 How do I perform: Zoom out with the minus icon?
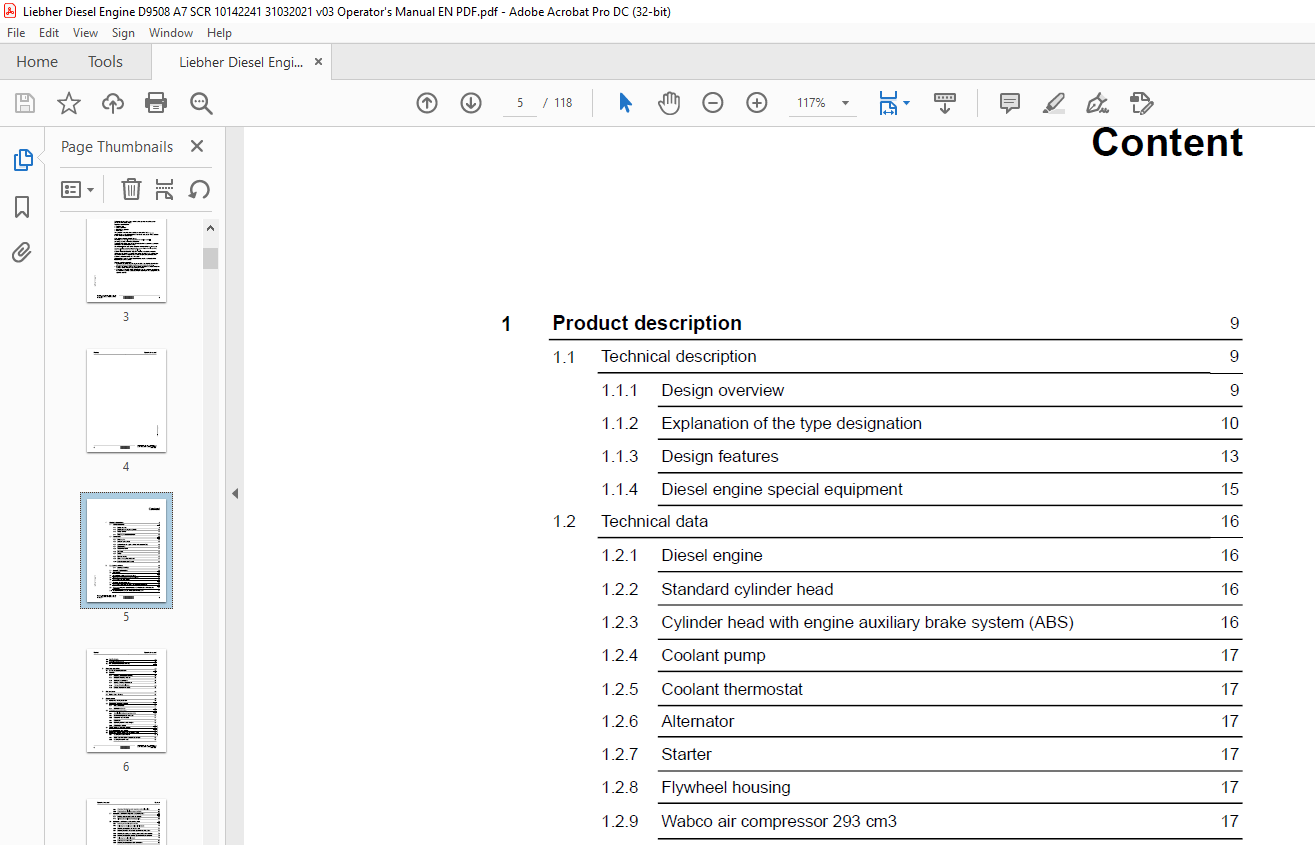pos(713,103)
